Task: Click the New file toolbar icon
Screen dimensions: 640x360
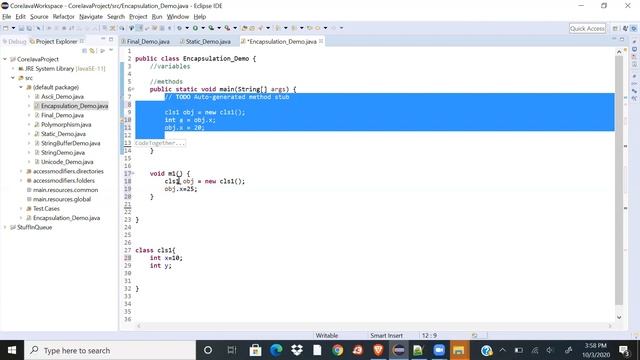Action: pyautogui.click(x=6, y=28)
